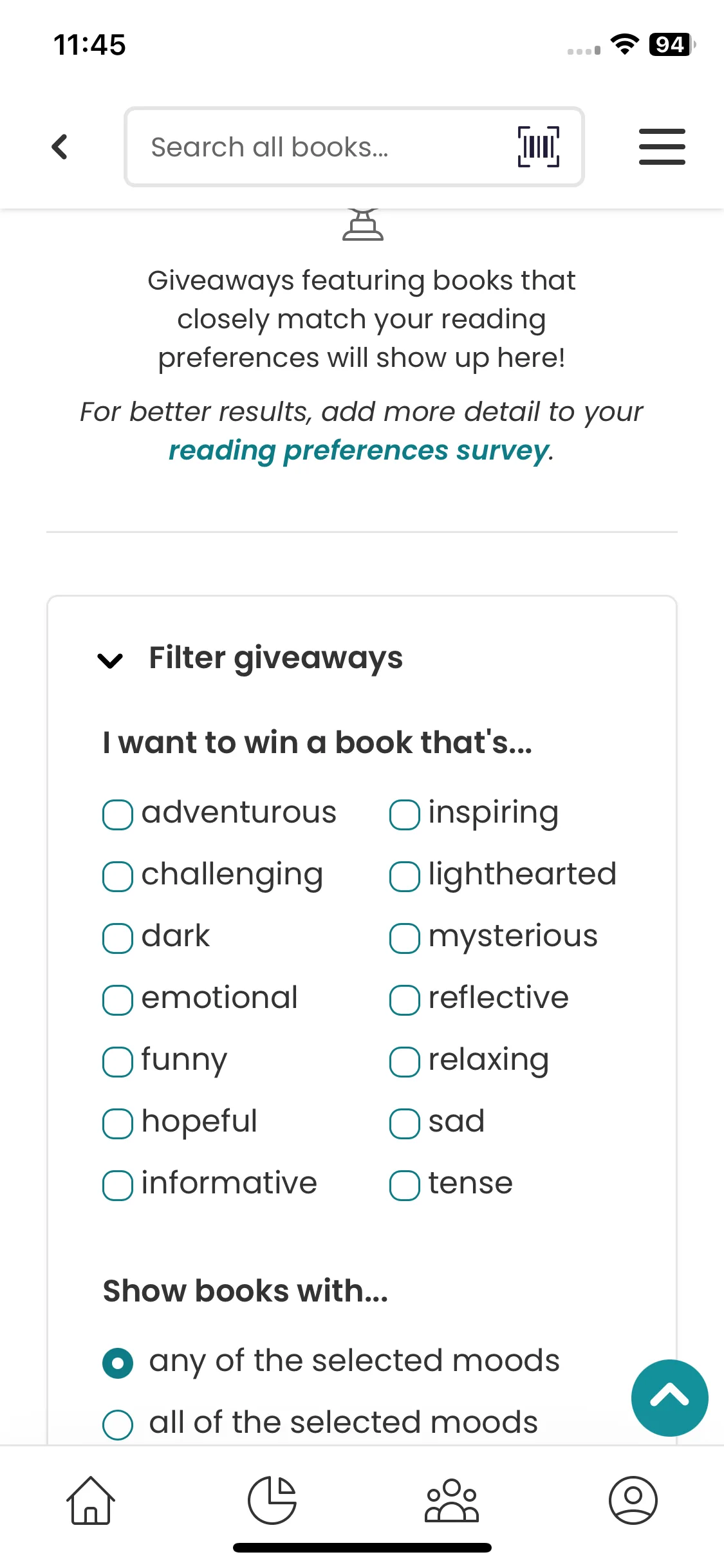Open the barcode scanner
Screen dimensions: 724x1568
click(x=538, y=147)
